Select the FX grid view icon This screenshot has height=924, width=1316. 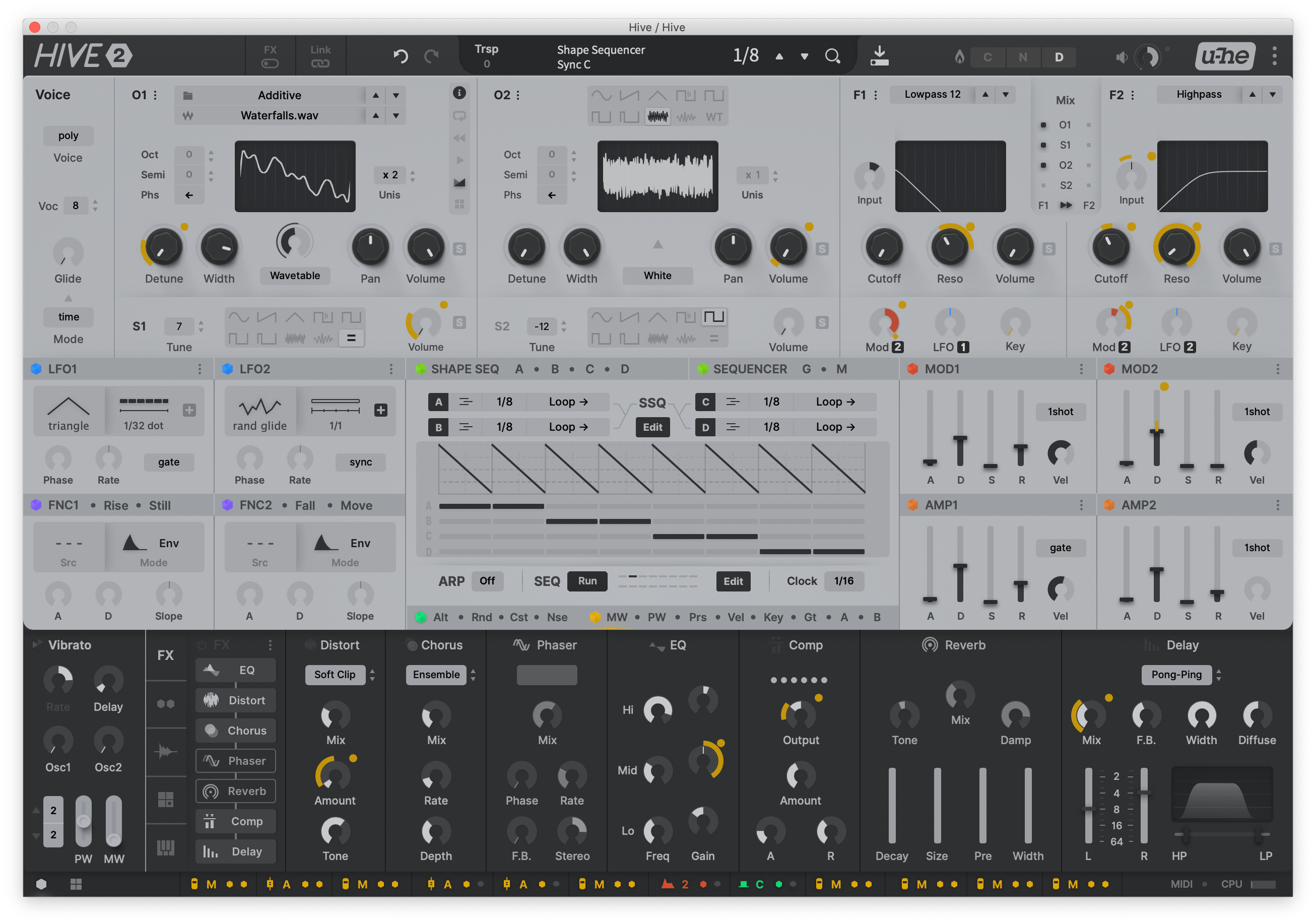(166, 799)
